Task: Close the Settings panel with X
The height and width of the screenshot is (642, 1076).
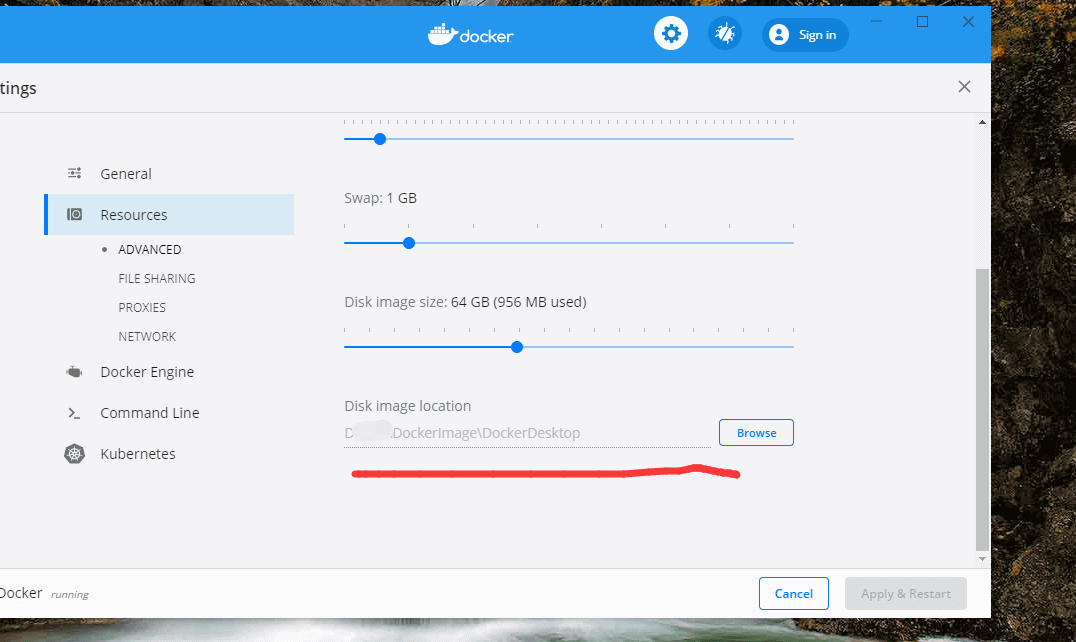Action: pos(964,87)
